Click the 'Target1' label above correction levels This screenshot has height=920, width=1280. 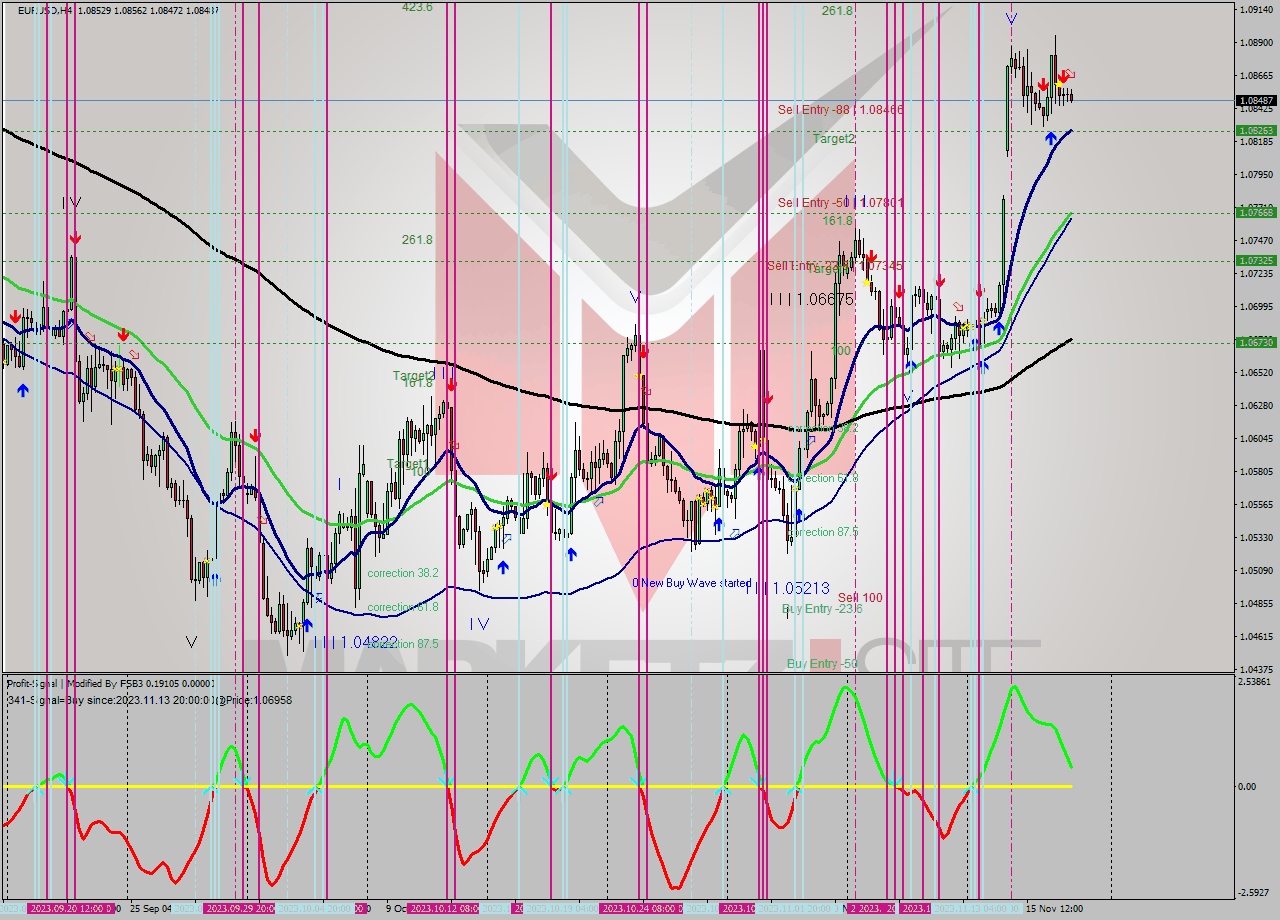pyautogui.click(x=407, y=465)
